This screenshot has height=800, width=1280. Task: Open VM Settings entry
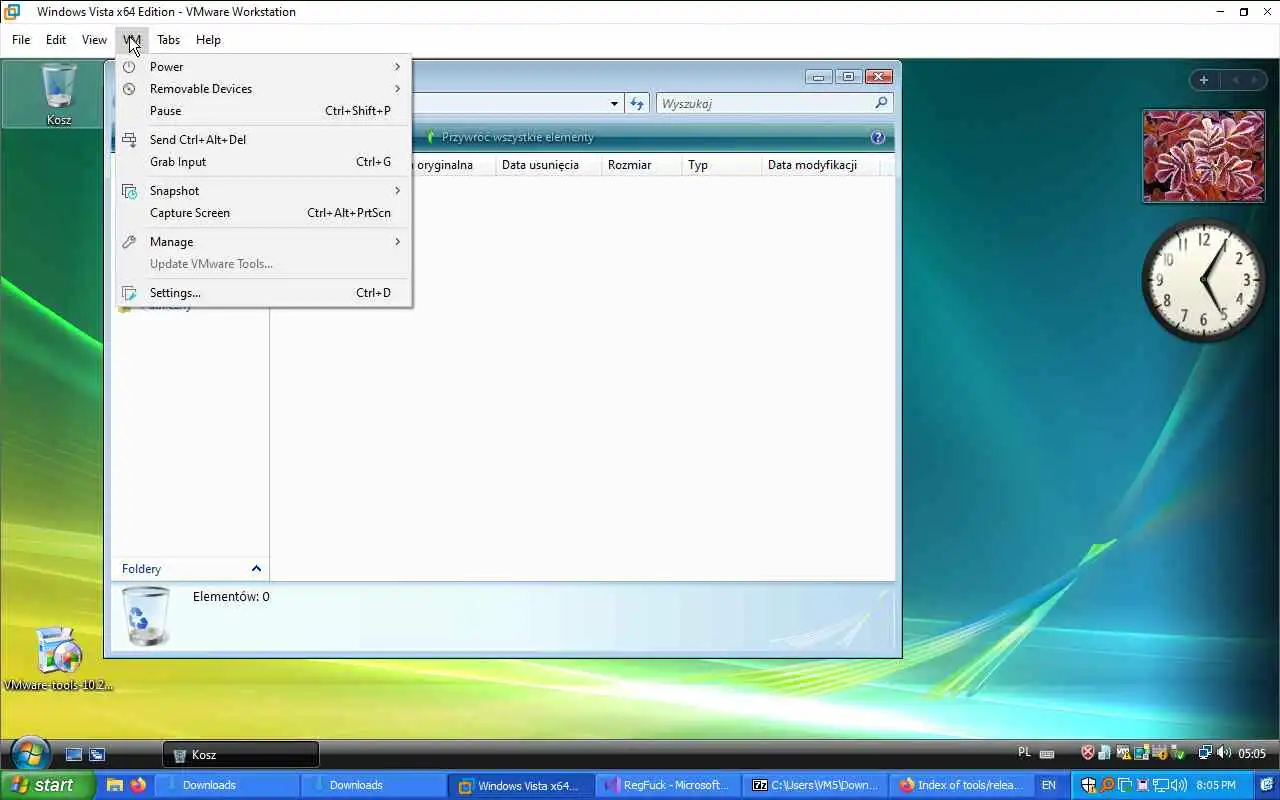click(263, 293)
